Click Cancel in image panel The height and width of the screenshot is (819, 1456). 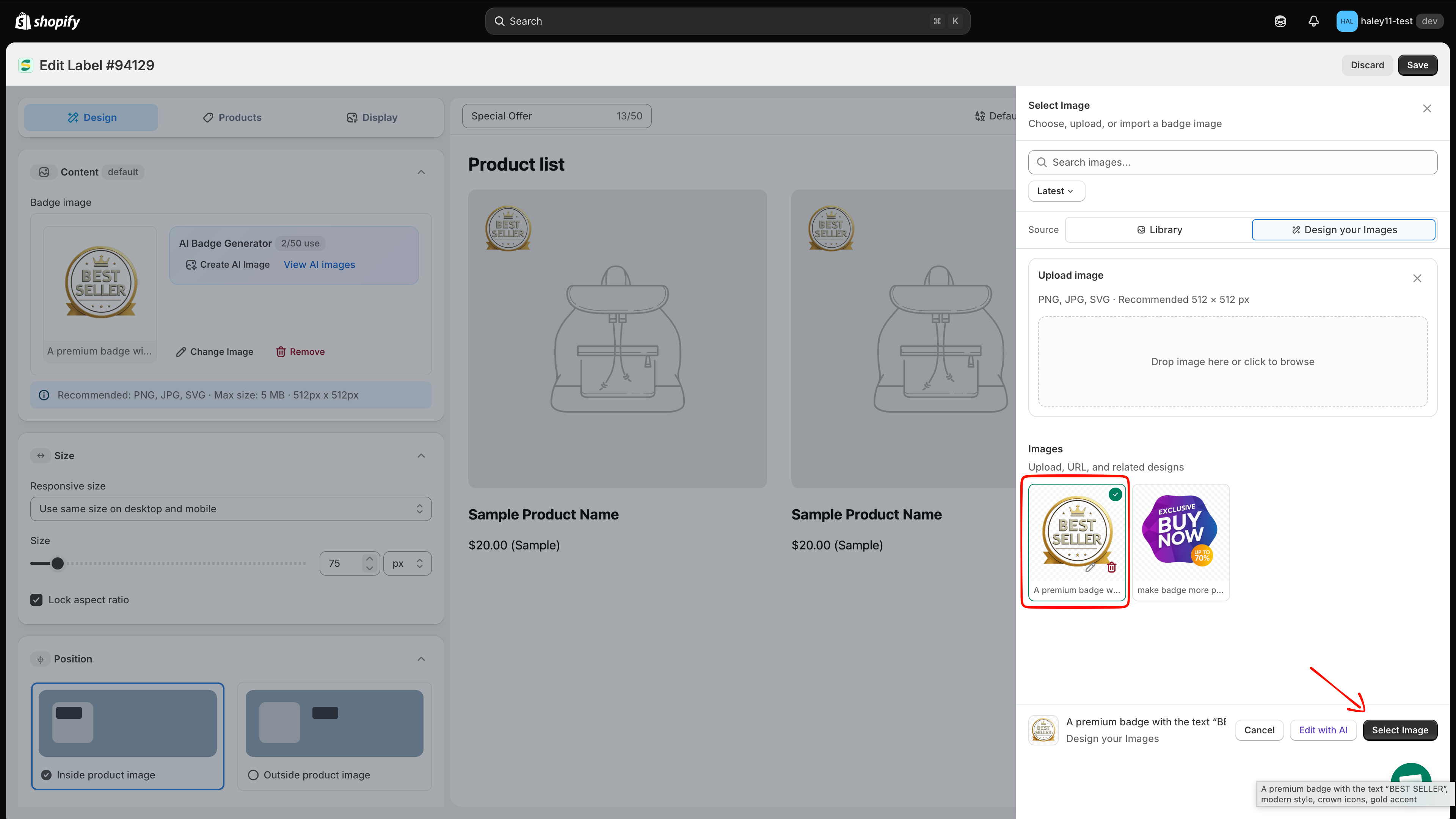1259,730
